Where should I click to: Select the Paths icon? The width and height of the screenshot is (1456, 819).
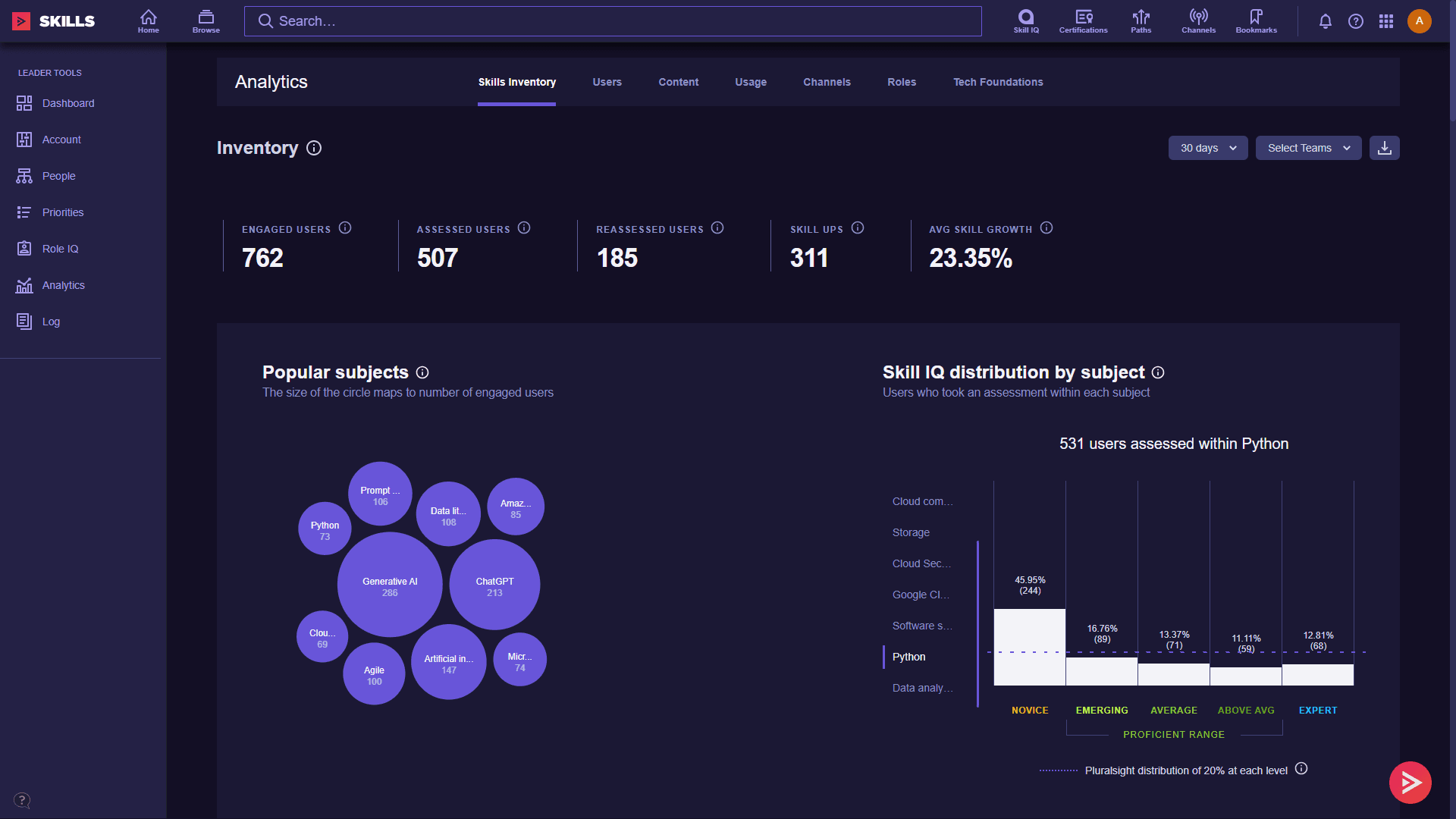pyautogui.click(x=1141, y=20)
